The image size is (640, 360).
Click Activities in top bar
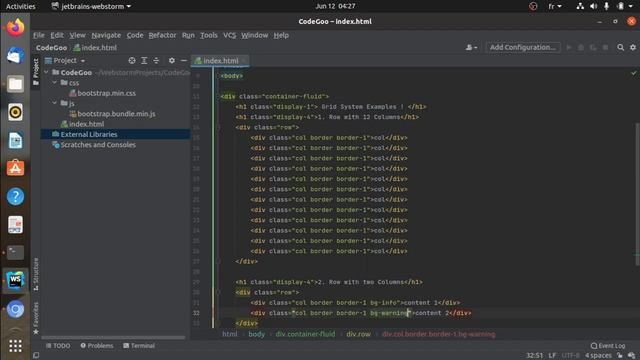pyautogui.click(x=20, y=6)
